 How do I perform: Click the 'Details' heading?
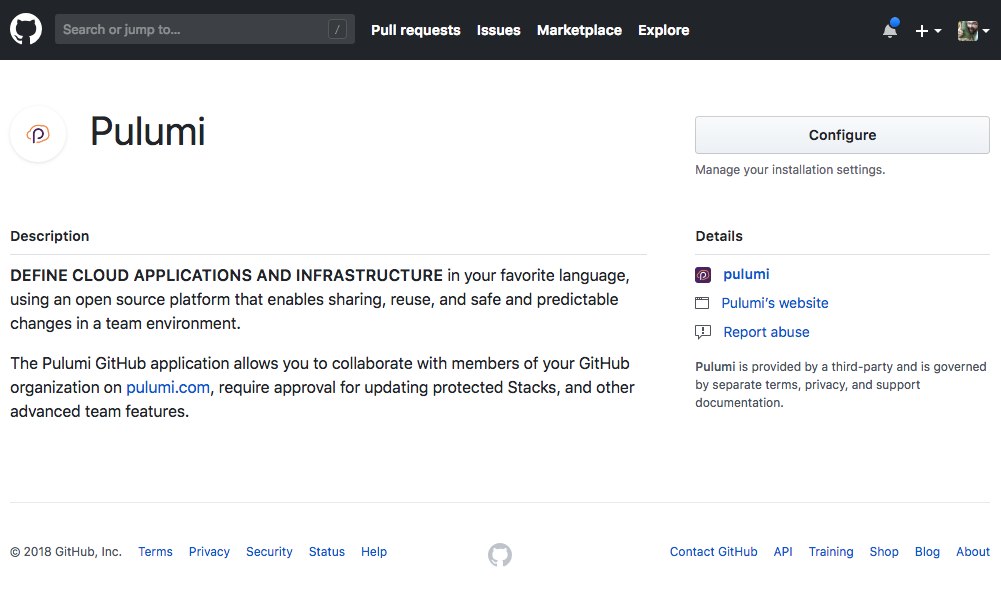(719, 236)
